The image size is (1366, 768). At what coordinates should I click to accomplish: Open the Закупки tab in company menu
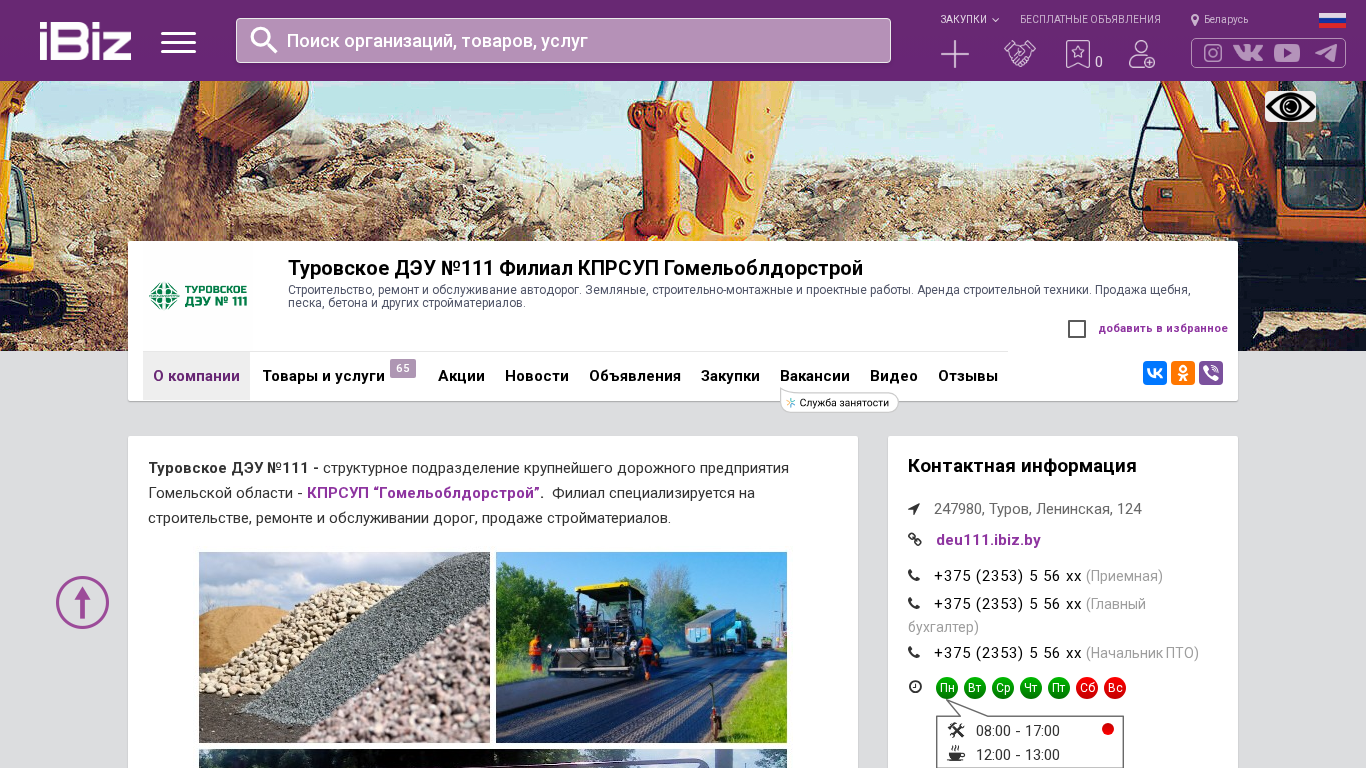coord(730,376)
